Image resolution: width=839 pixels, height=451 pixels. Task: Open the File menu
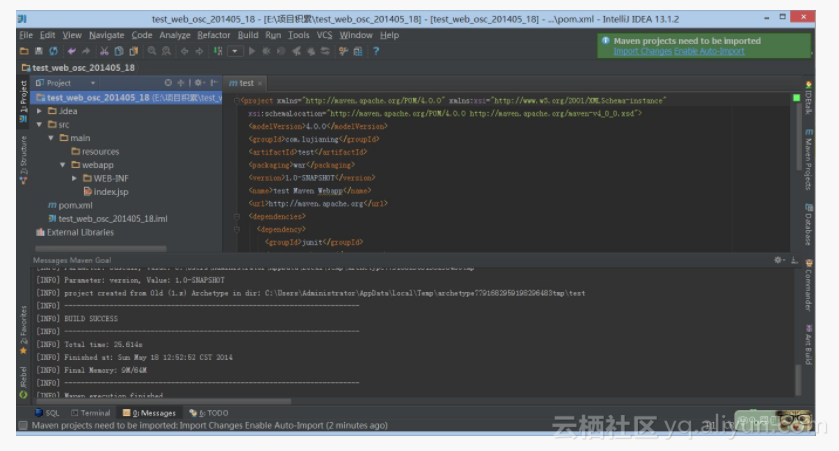click(26, 35)
